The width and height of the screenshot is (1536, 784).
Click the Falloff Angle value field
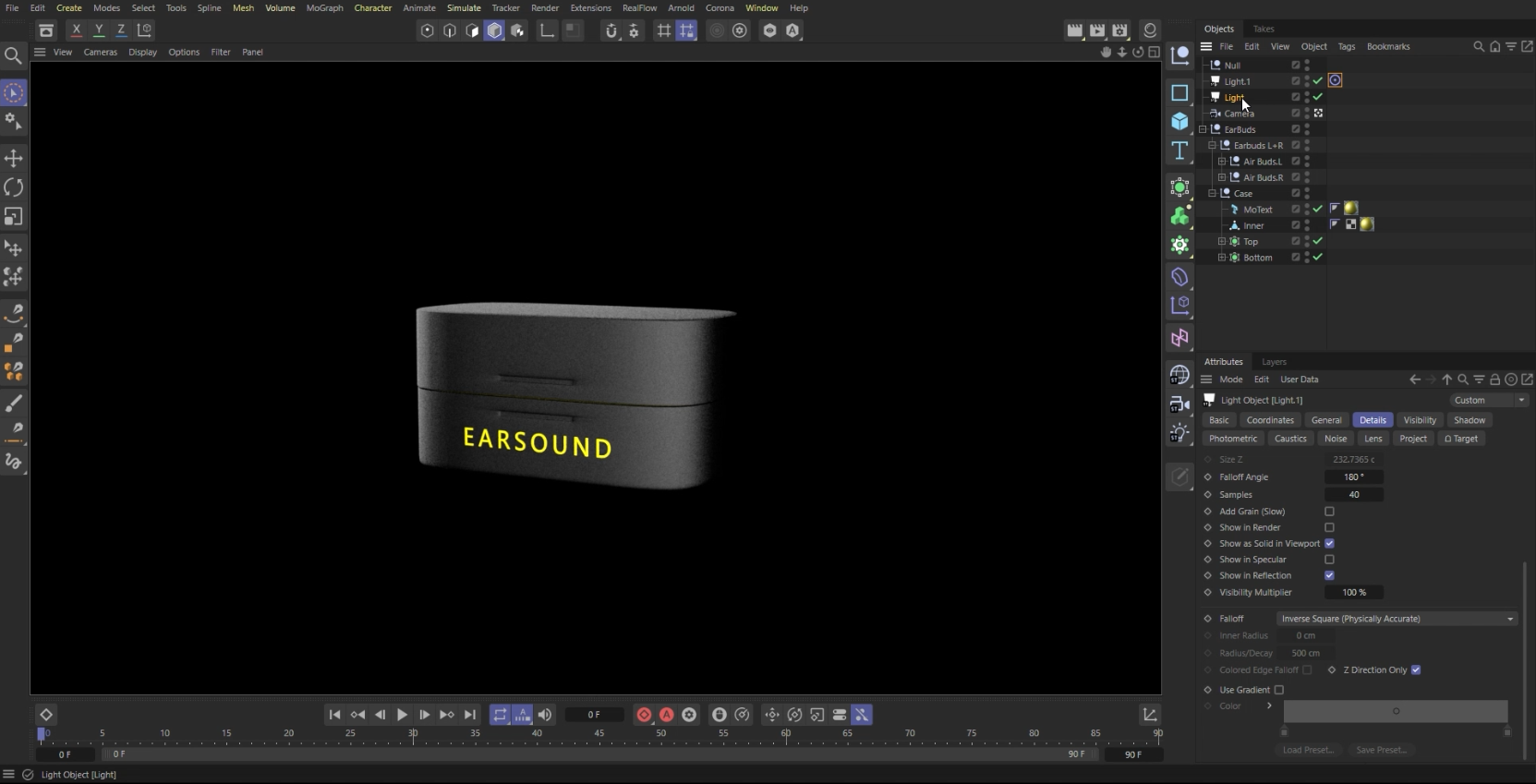pyautogui.click(x=1354, y=477)
